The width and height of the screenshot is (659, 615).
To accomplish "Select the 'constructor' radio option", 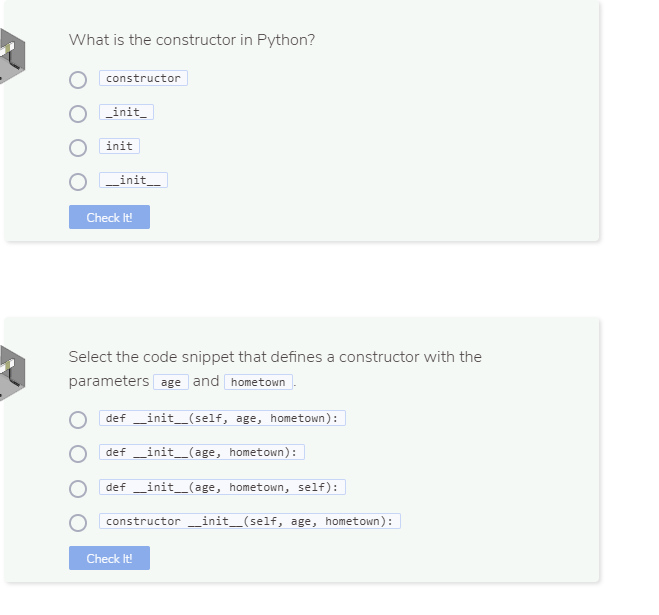I will tap(78, 80).
